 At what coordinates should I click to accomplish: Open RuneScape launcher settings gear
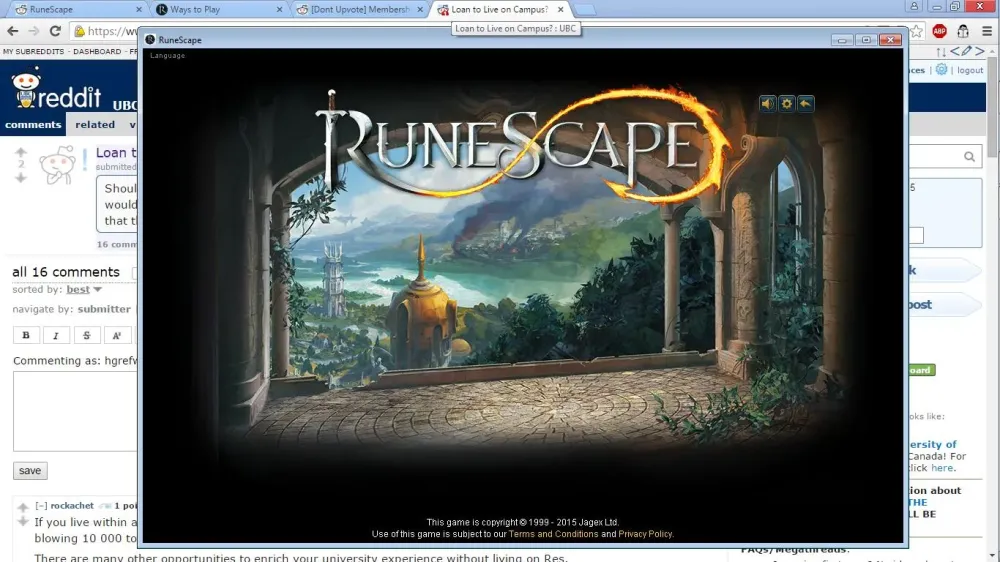pos(786,103)
